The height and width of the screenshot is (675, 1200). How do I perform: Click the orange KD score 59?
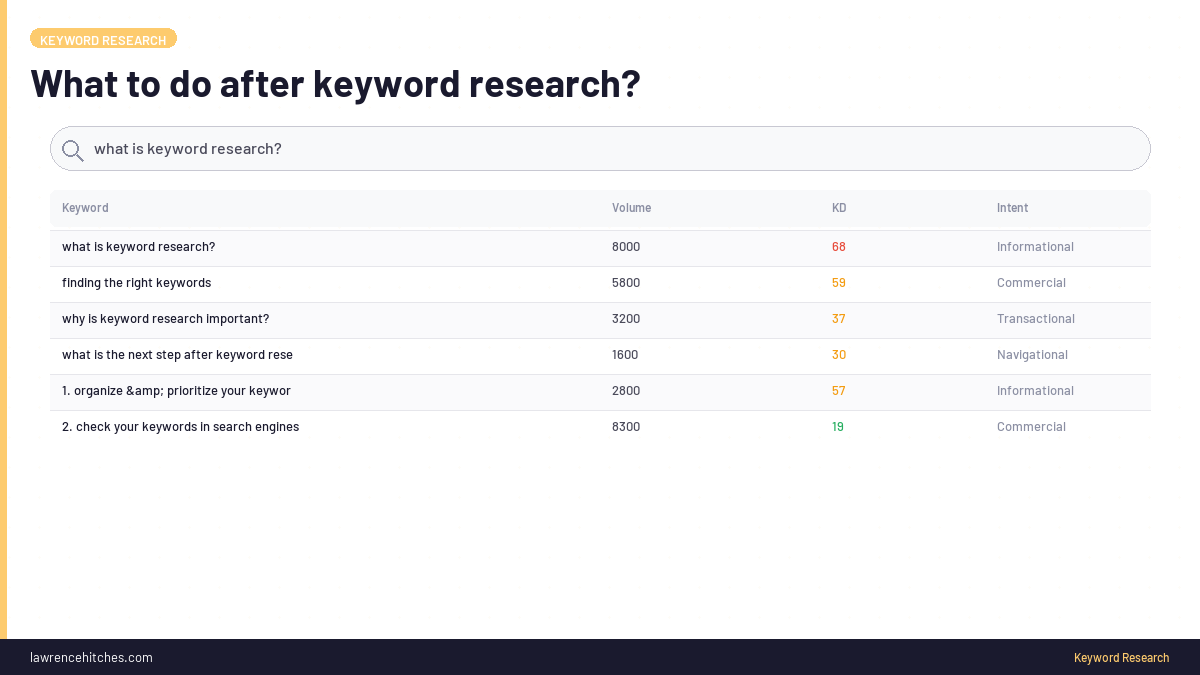pyautogui.click(x=838, y=282)
